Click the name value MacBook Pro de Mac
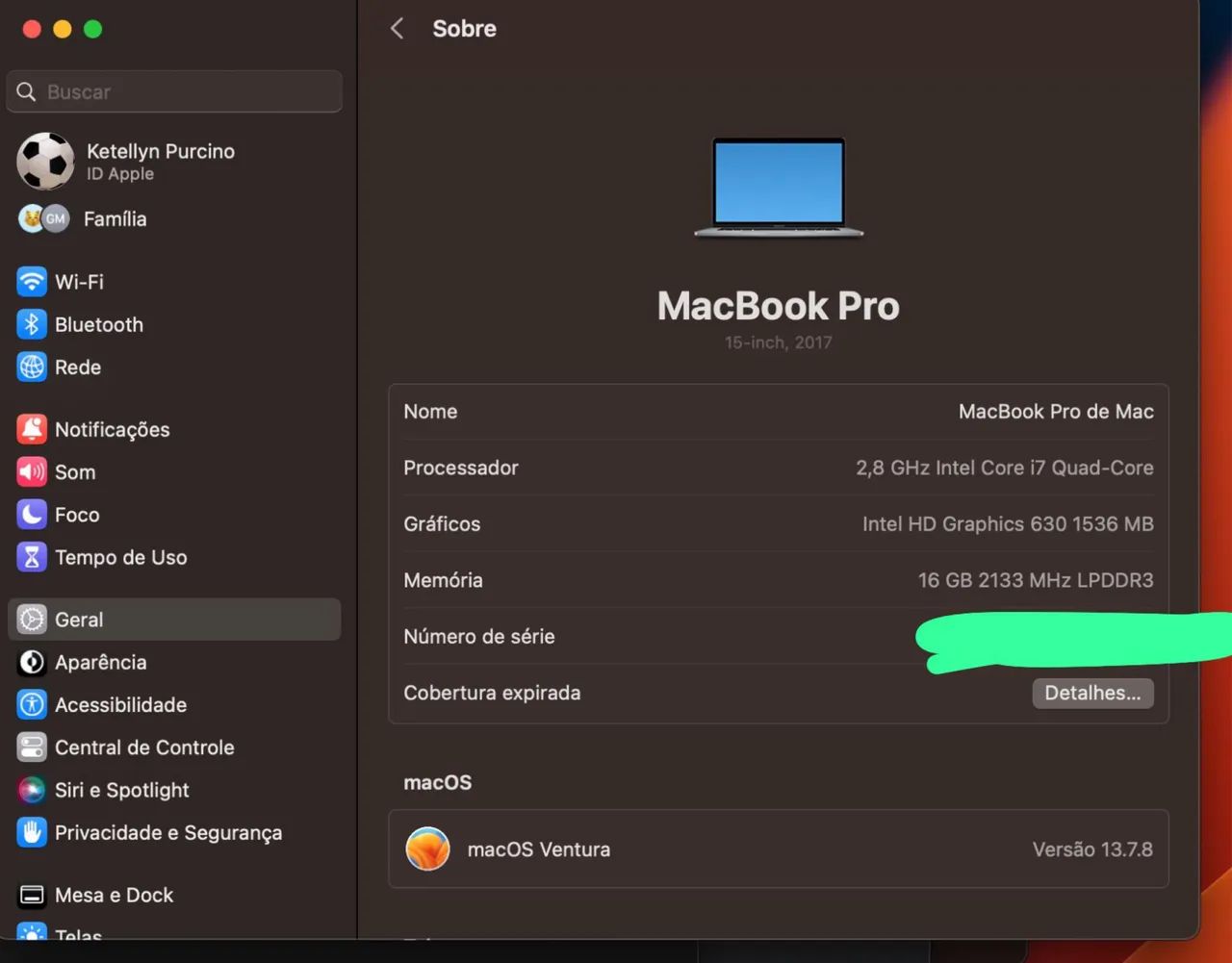The width and height of the screenshot is (1232, 963). pos(1056,412)
